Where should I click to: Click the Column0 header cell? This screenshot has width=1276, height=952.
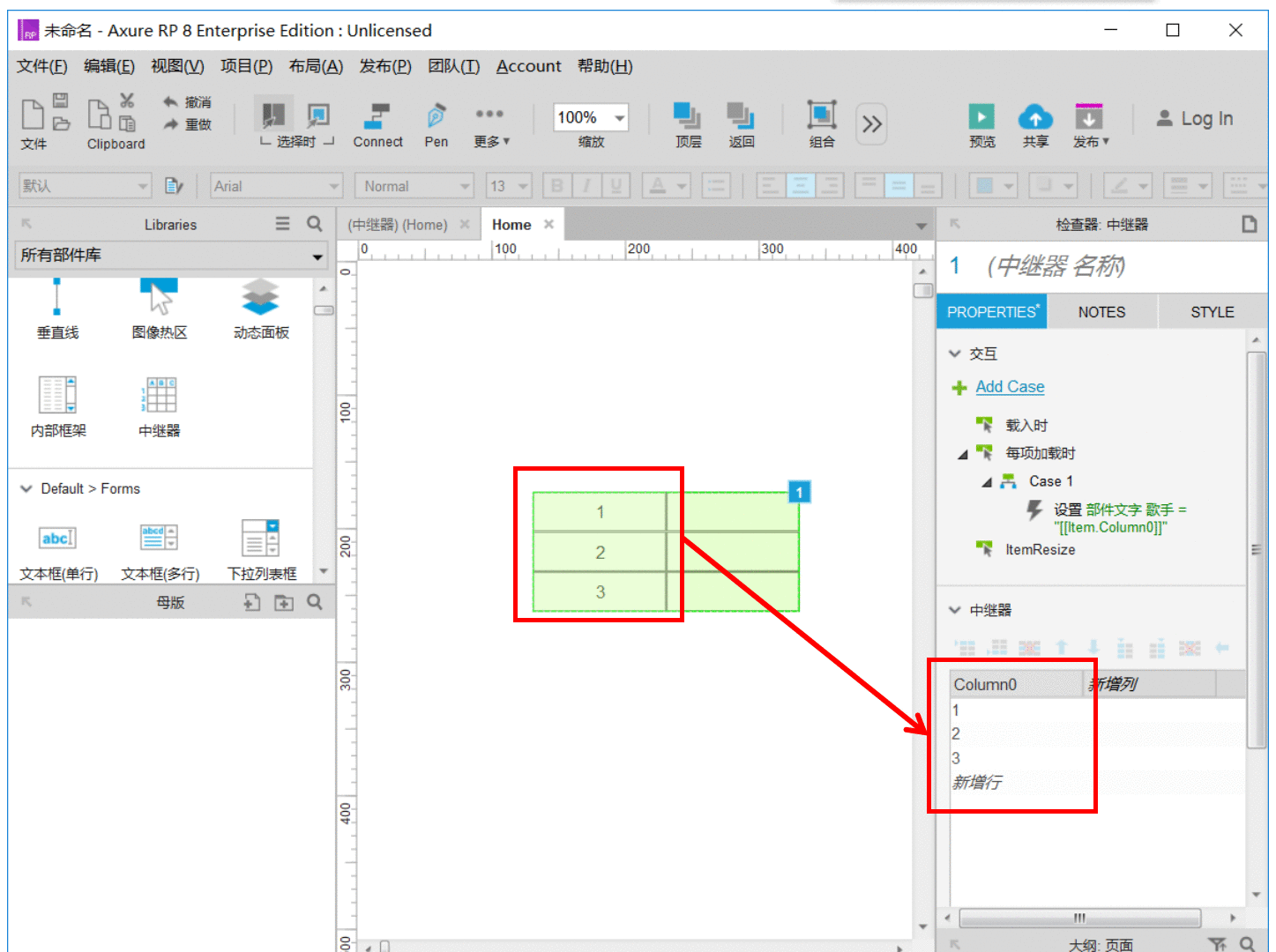coord(1016,684)
